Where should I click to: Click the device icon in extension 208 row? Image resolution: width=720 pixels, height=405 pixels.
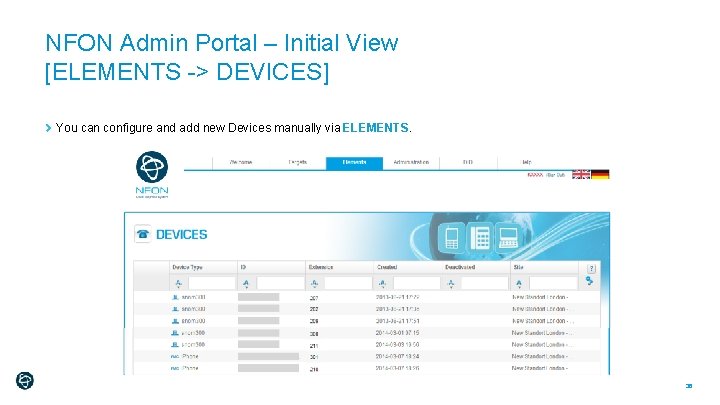coord(175,333)
